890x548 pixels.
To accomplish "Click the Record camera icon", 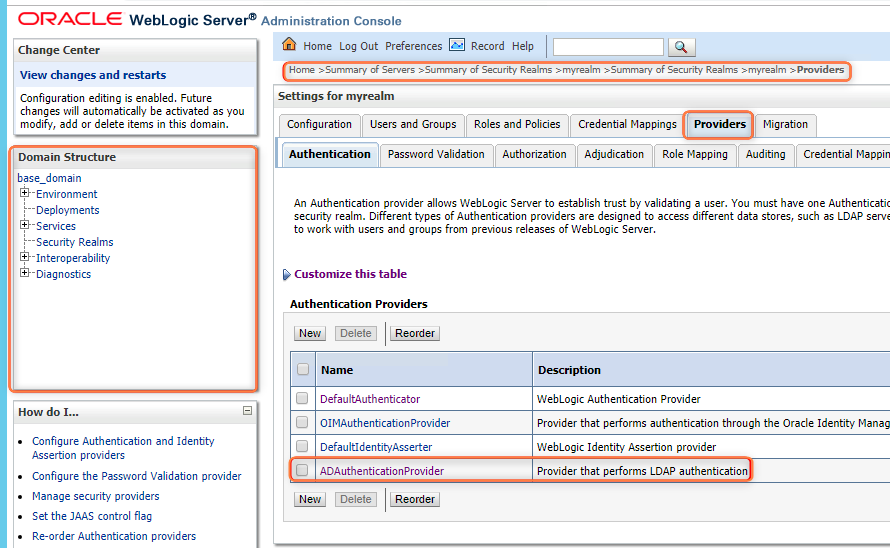I will (x=457, y=45).
